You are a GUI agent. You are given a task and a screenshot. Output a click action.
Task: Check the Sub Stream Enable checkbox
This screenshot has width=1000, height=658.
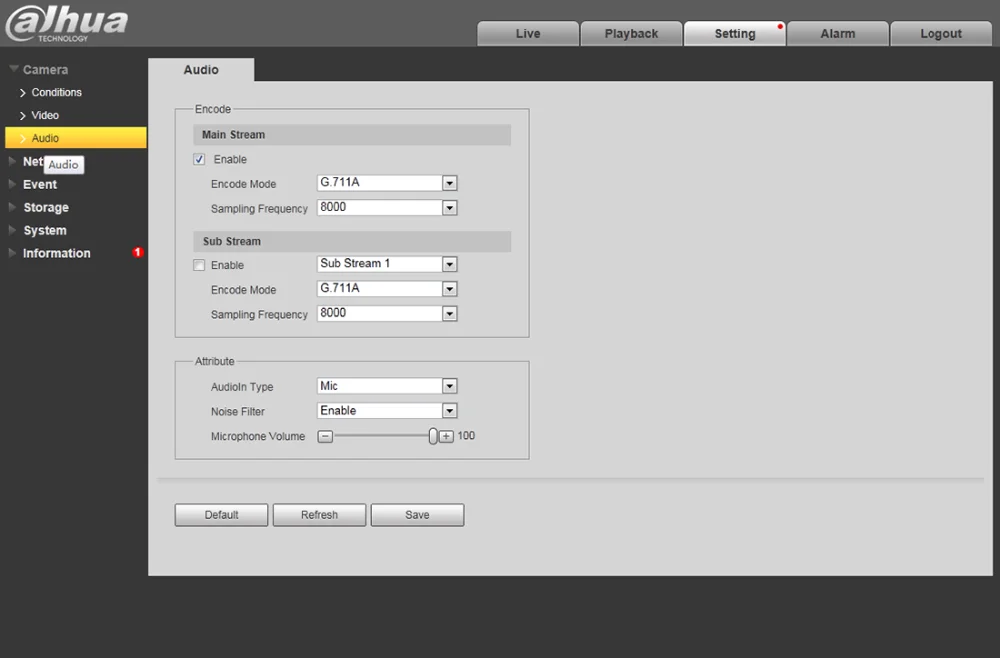coord(199,265)
